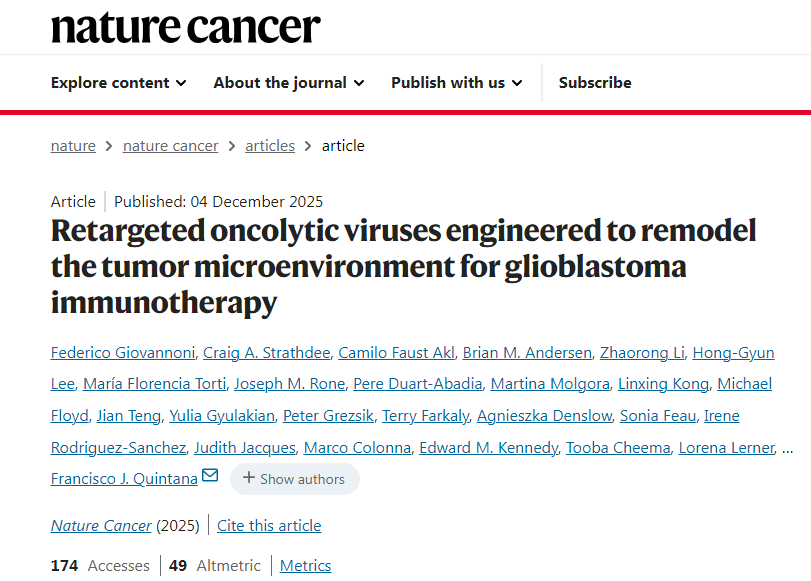This screenshot has height=581, width=811.
Task: Go to nature breadcrumb link
Action: tap(73, 146)
